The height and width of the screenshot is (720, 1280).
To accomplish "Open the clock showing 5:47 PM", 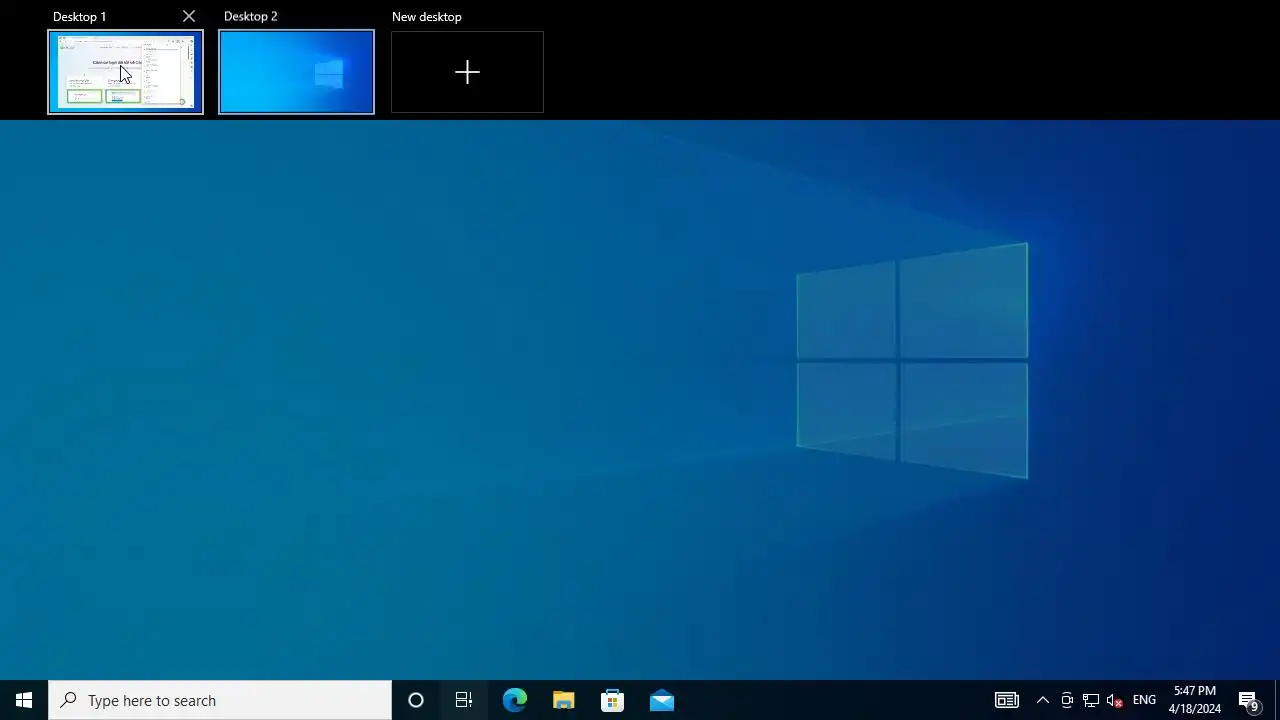I will 1195,700.
